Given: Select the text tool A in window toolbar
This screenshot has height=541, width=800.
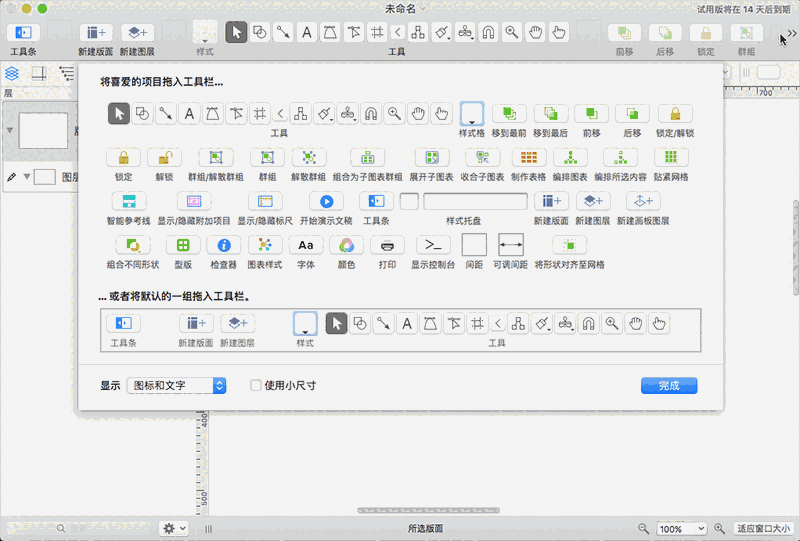Looking at the screenshot, I should [x=307, y=33].
